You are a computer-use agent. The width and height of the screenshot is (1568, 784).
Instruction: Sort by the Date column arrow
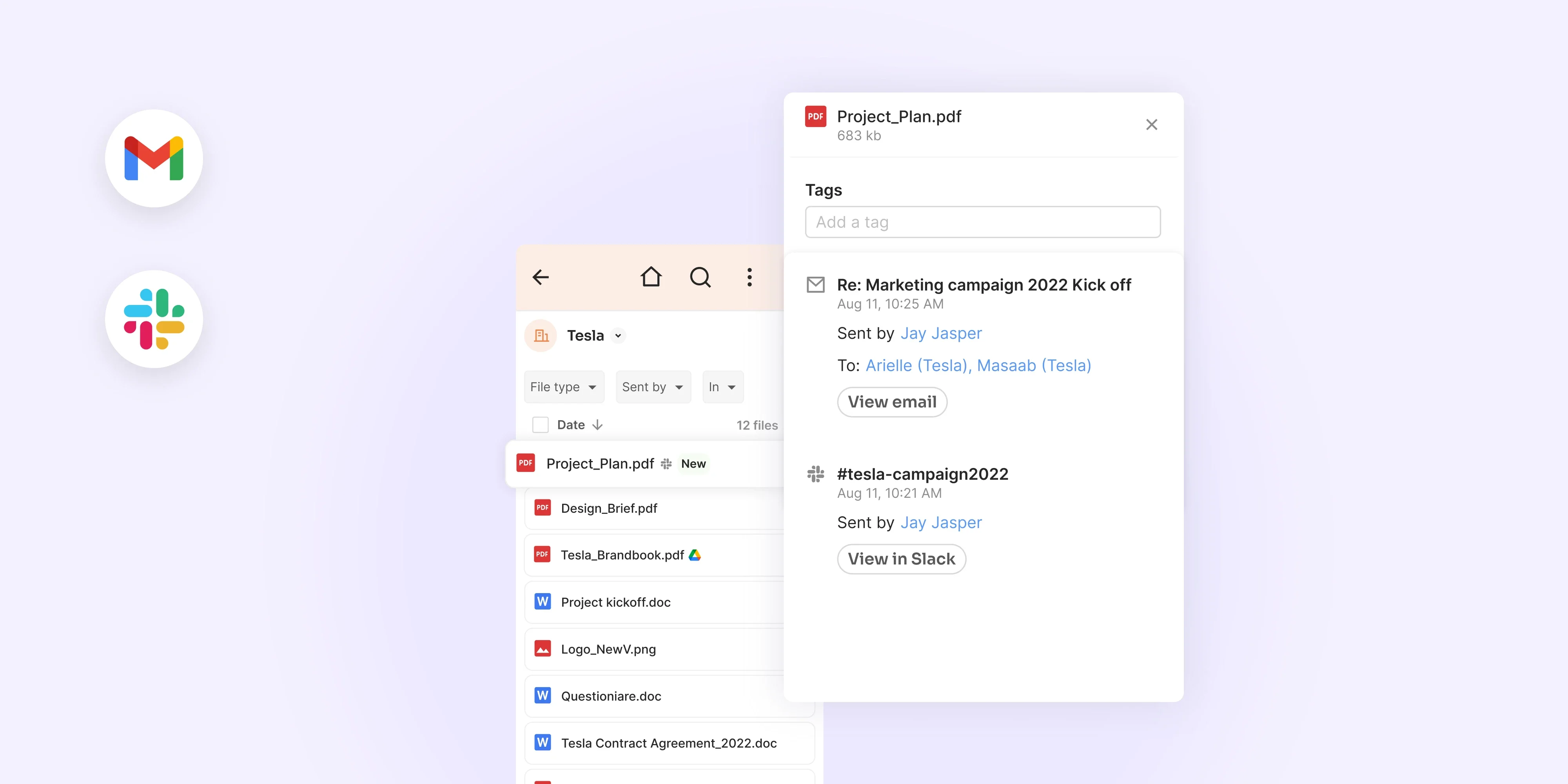click(x=598, y=425)
